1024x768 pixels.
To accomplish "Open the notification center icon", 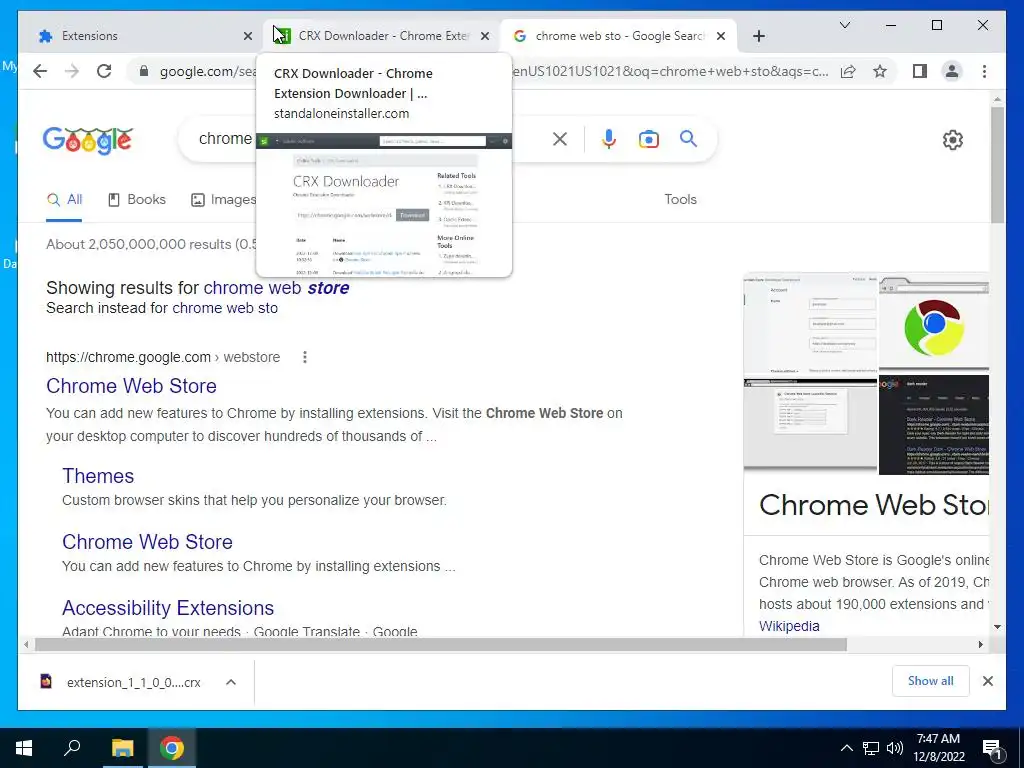I will [x=992, y=749].
